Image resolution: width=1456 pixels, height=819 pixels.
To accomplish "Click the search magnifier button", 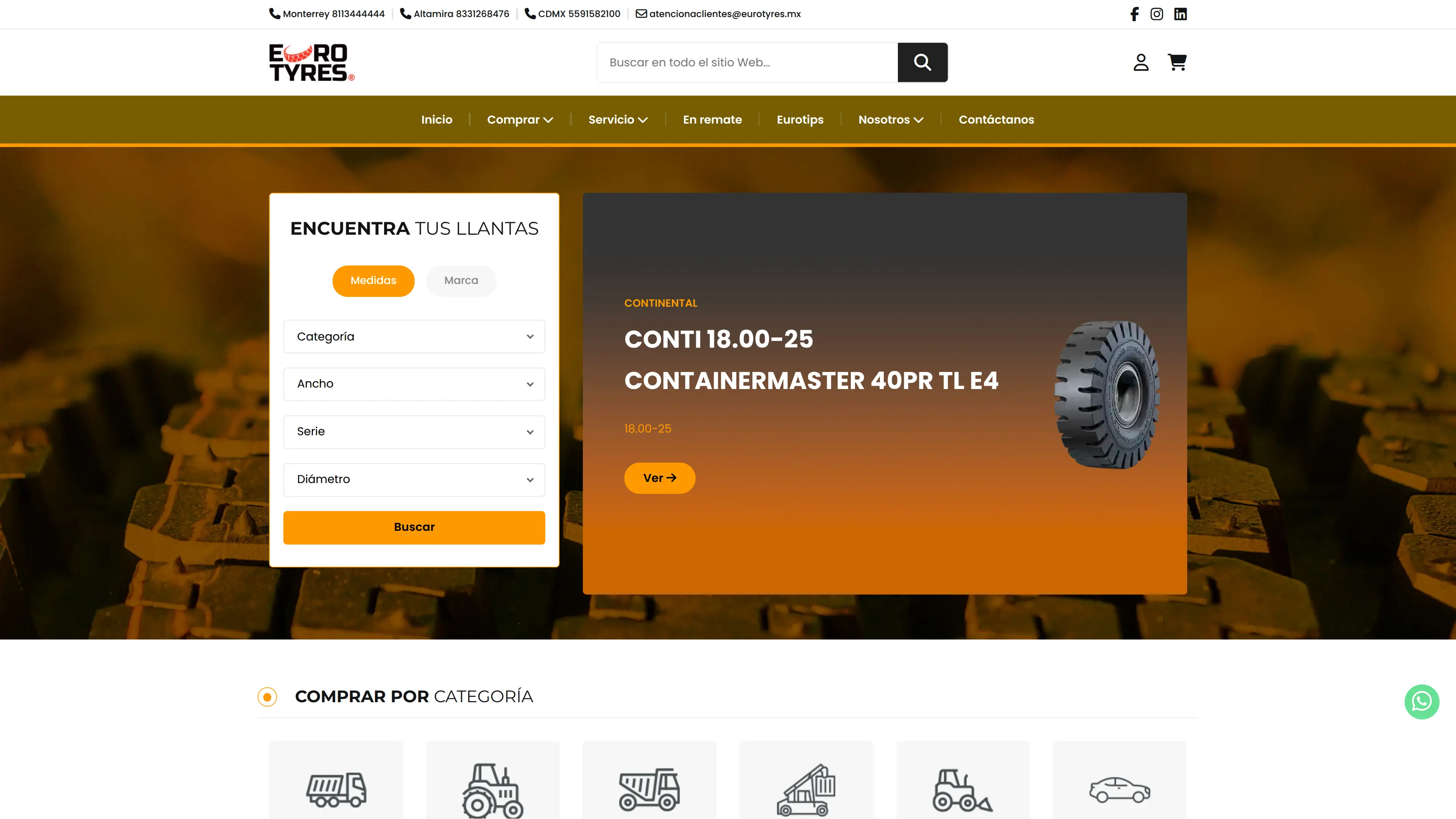I will [923, 62].
